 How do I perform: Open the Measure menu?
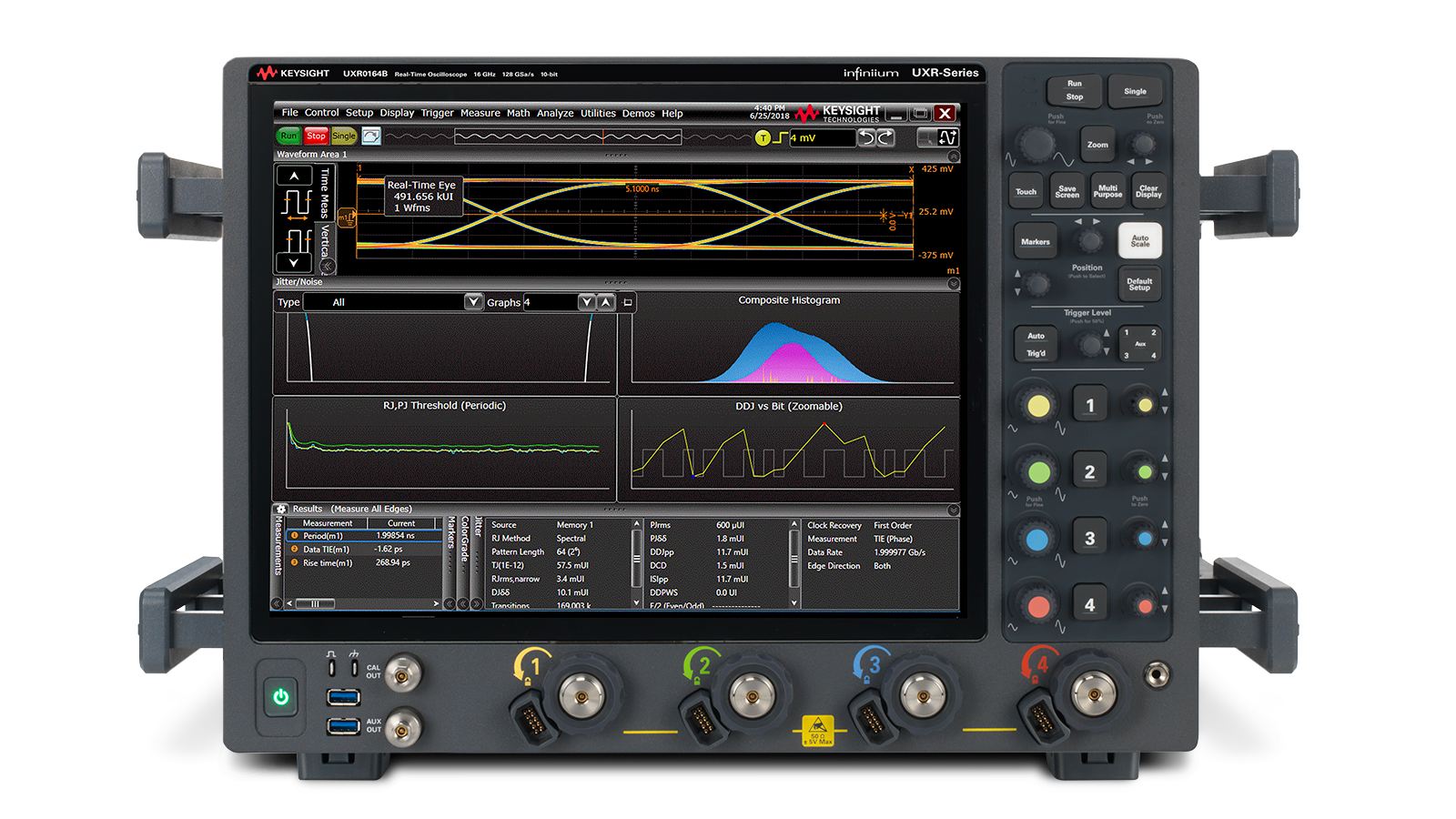(x=480, y=114)
